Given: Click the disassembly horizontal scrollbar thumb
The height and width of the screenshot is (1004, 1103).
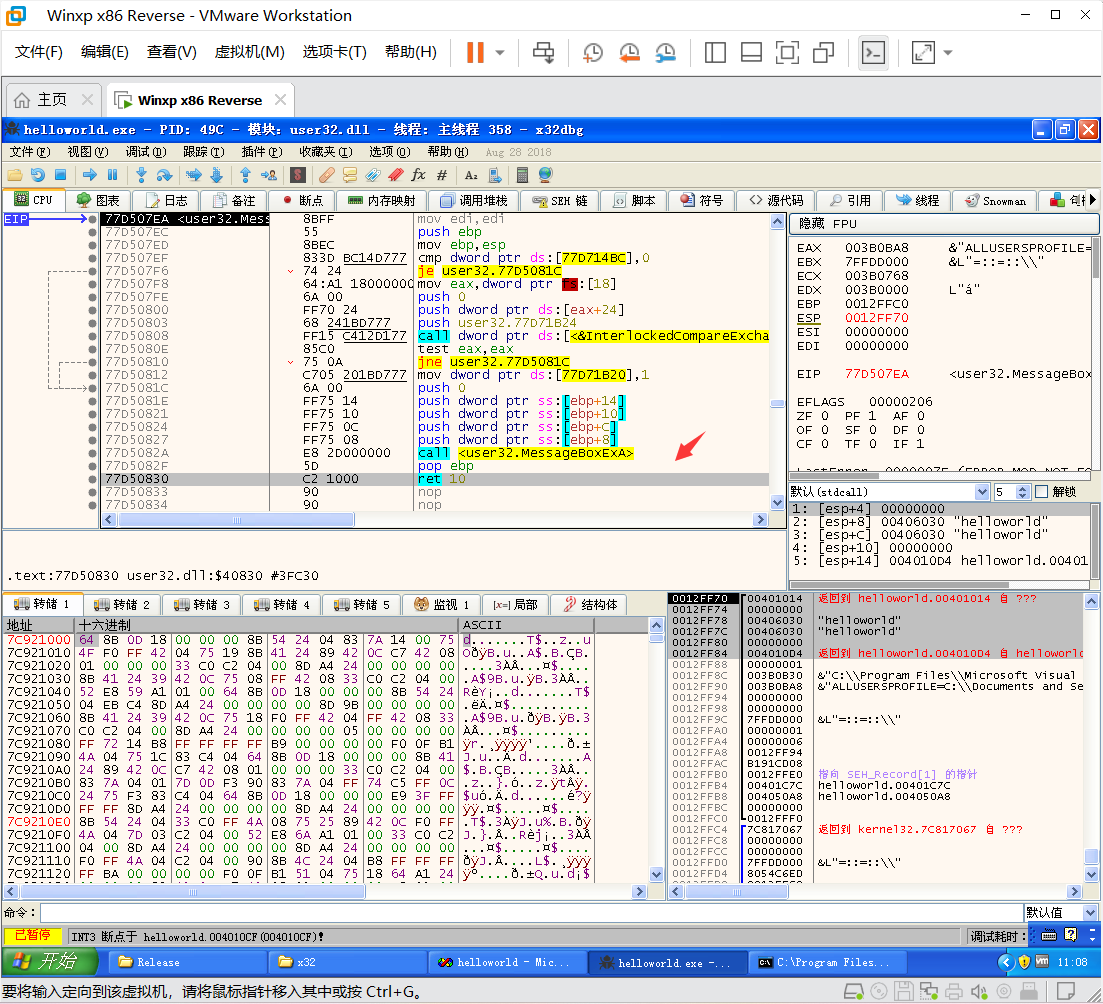Looking at the screenshot, I should (x=236, y=520).
